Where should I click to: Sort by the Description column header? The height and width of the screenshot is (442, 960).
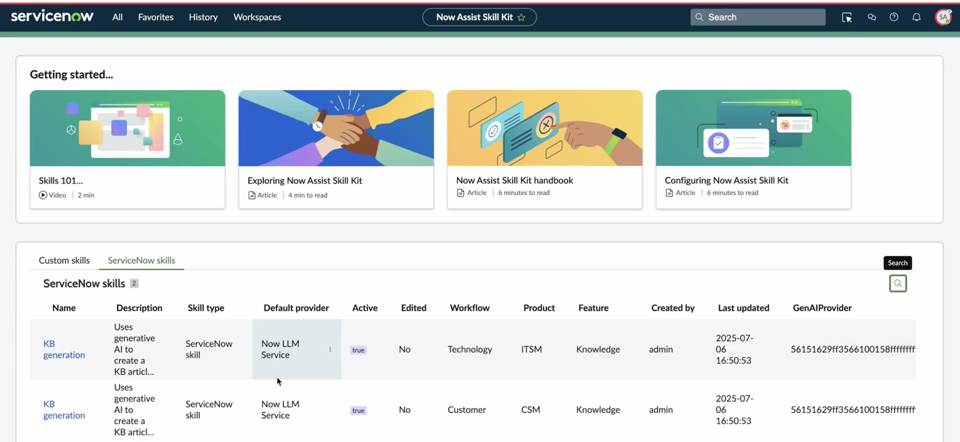point(139,308)
